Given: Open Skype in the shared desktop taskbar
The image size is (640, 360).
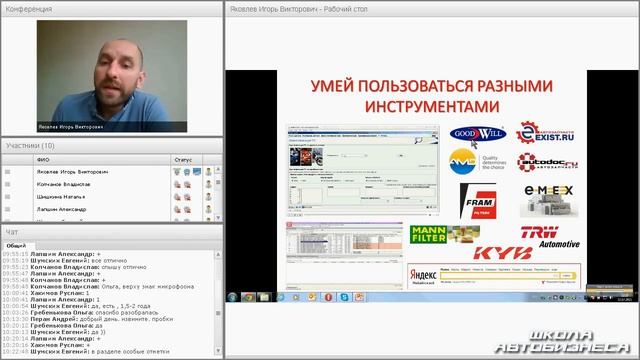Looking at the screenshot, I should pos(344,297).
